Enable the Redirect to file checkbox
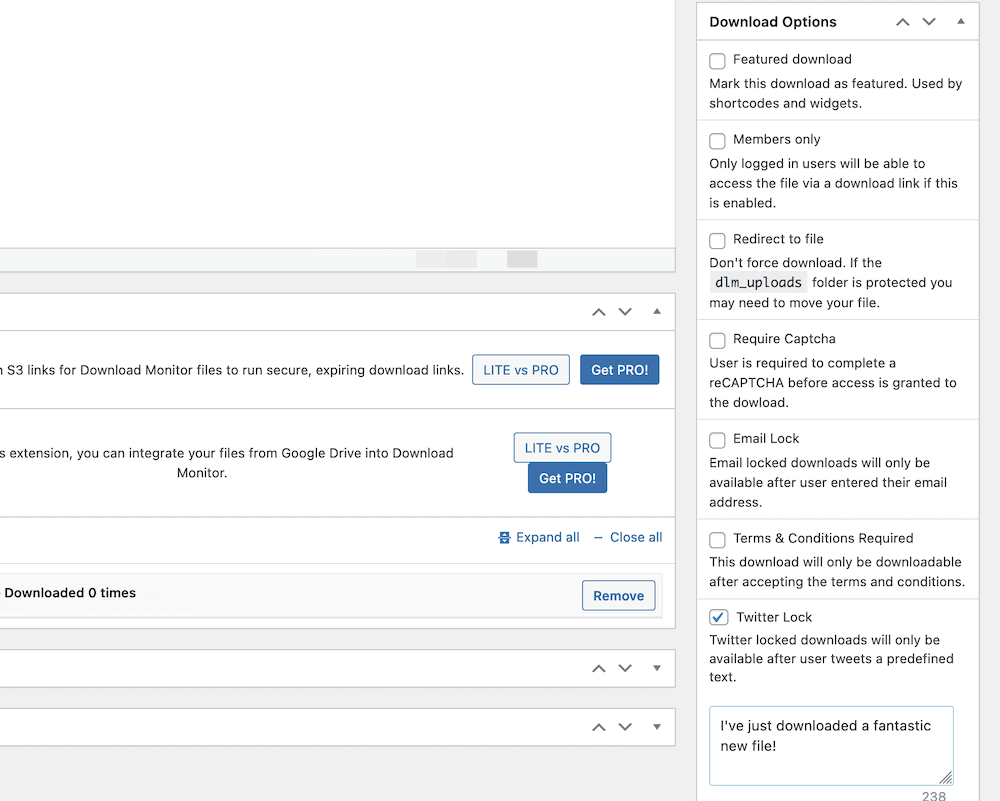The image size is (1000, 801). pyautogui.click(x=717, y=240)
